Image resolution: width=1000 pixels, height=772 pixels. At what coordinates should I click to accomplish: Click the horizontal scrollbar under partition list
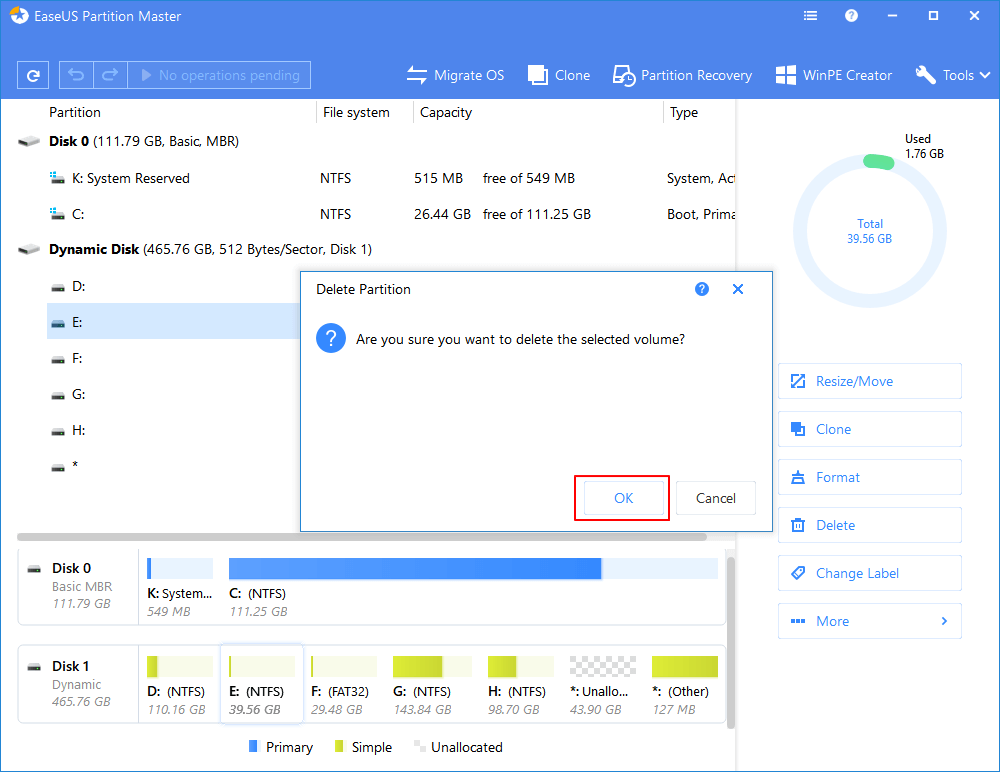[x=362, y=537]
